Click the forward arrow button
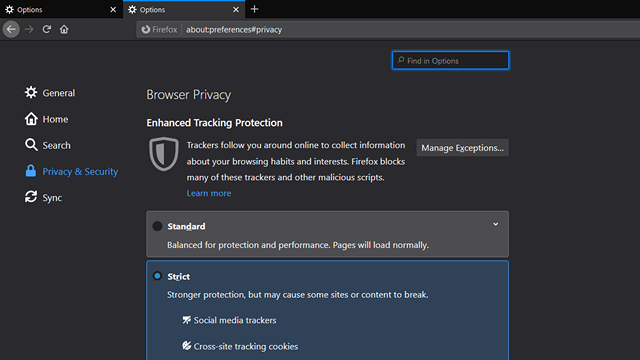The height and width of the screenshot is (360, 640). [29, 29]
